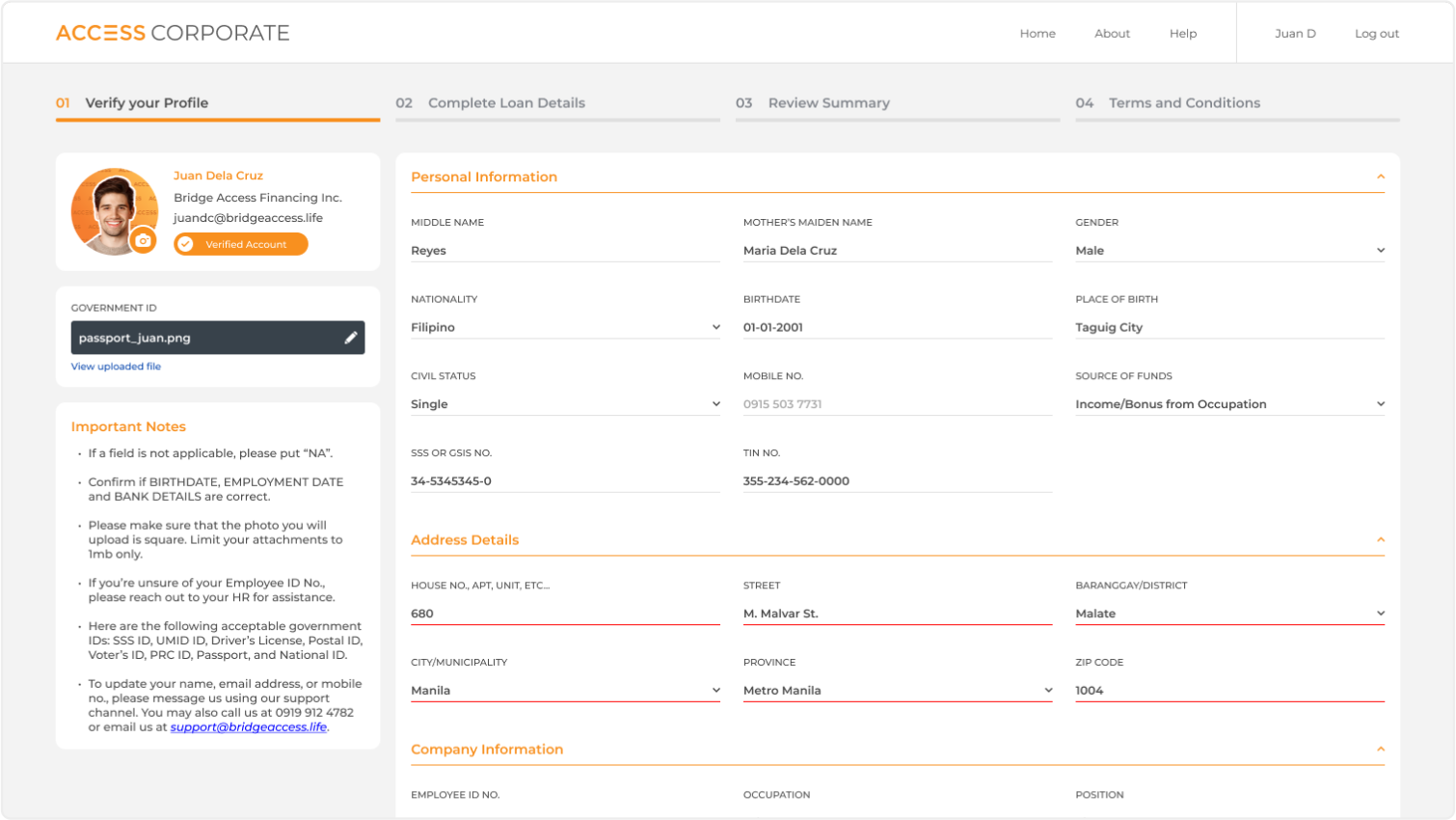This screenshot has width=1456, height=820.
Task: Open the Help nav link
Action: [x=1183, y=34]
